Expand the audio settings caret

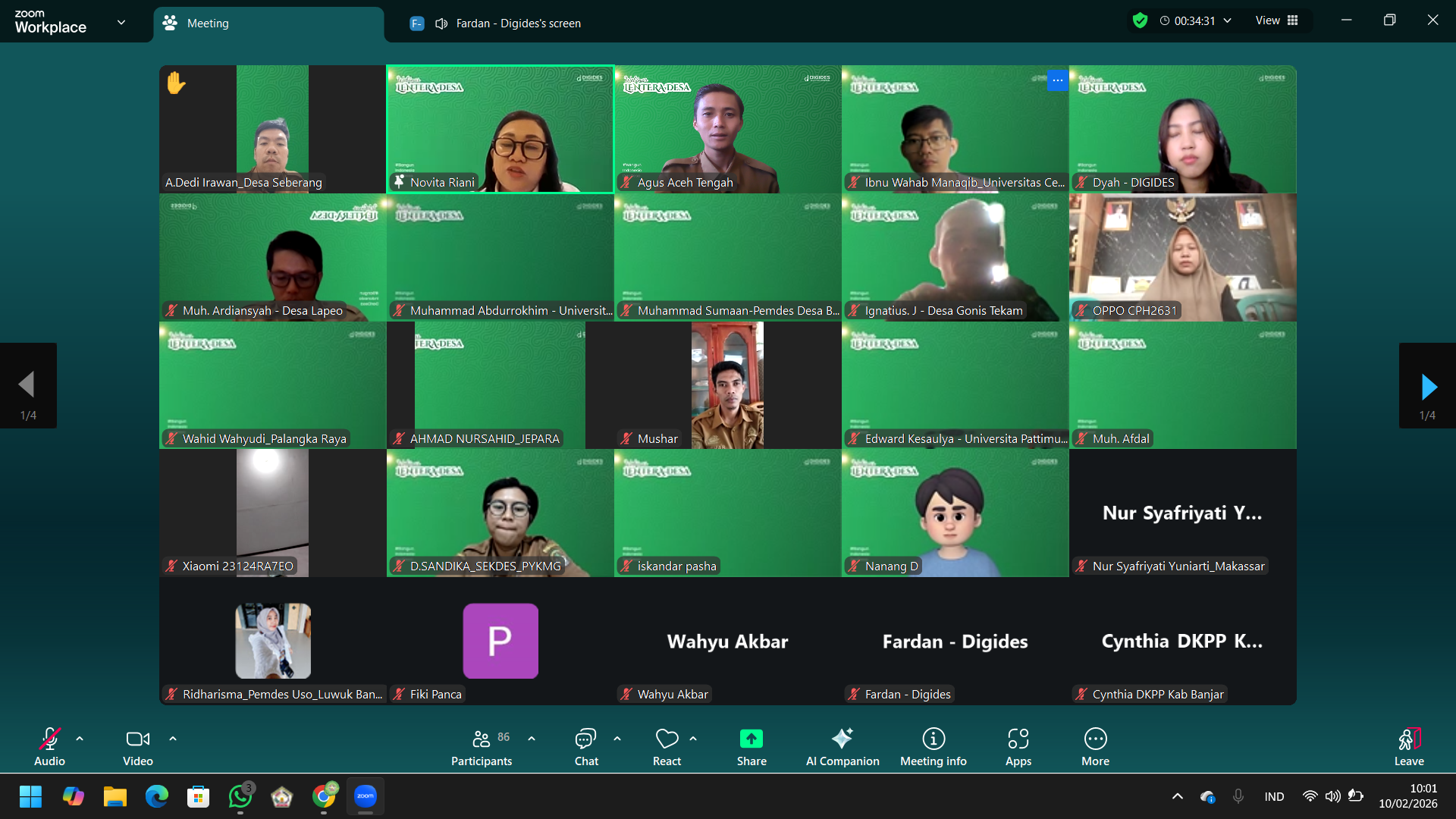[80, 739]
